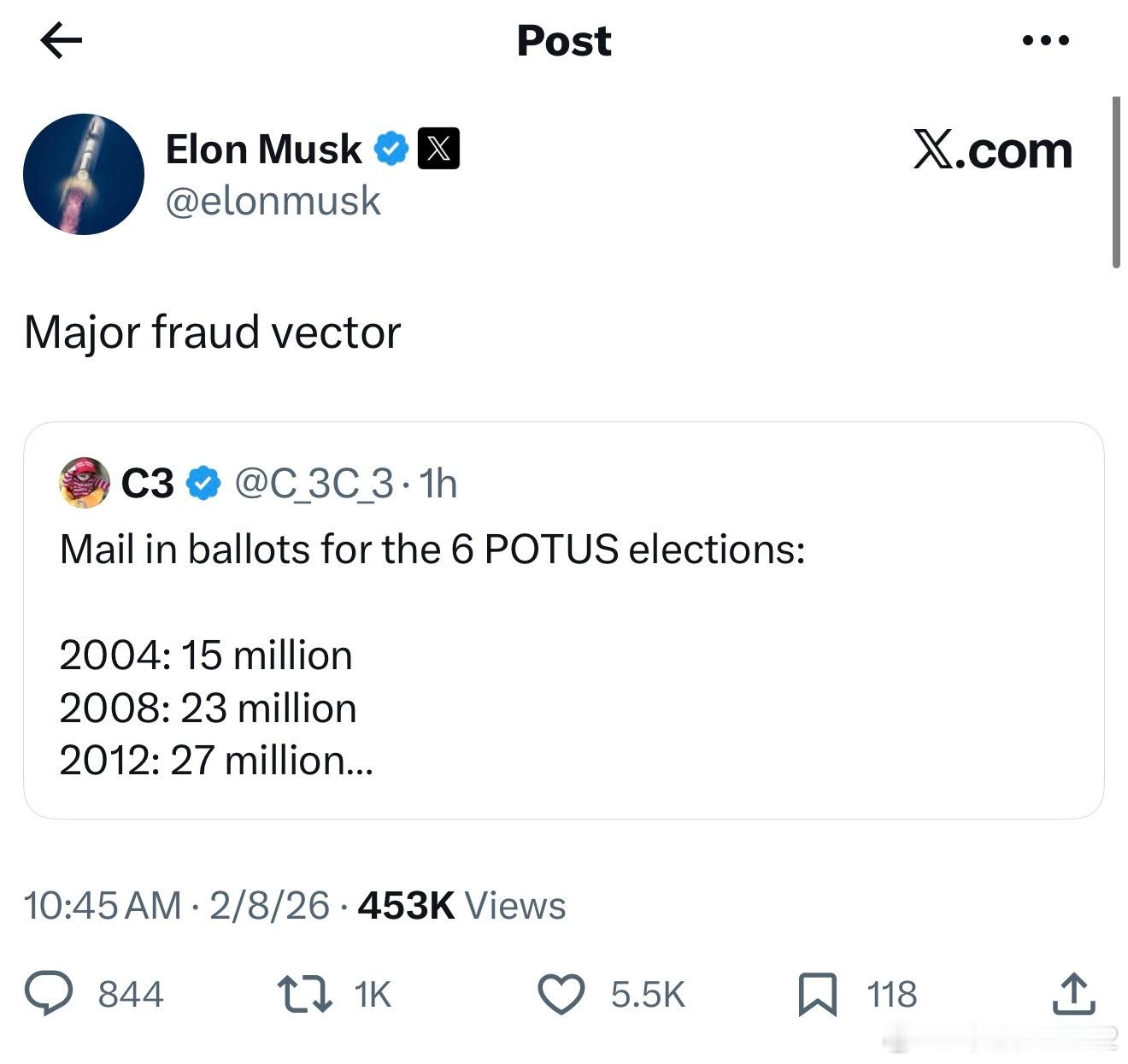Screen dimensions: 1128x1064
Task: Click Elon Musk's blue verified badge
Action: pos(392,150)
